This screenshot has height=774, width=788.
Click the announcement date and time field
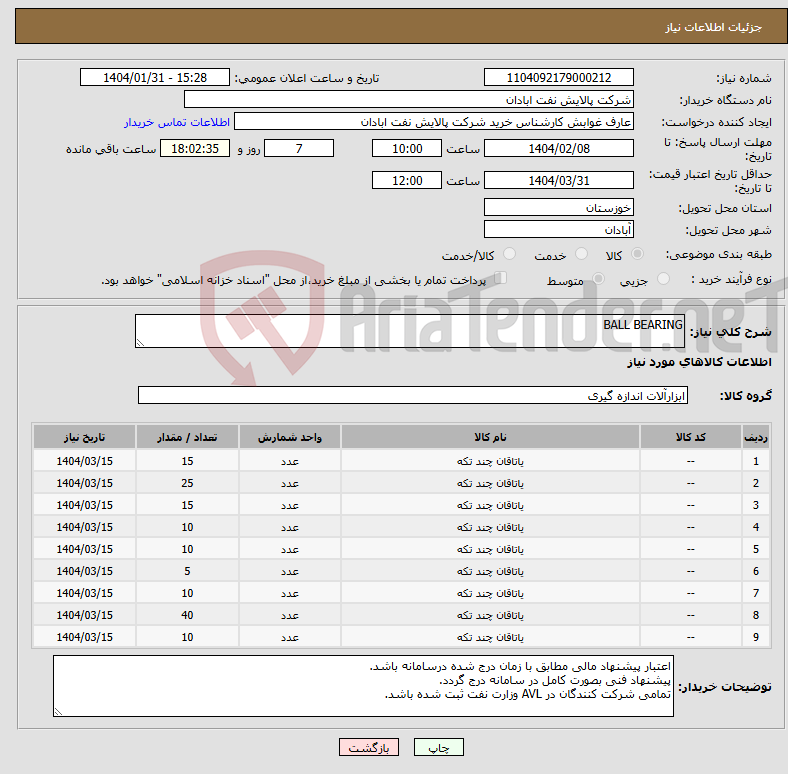click(155, 77)
